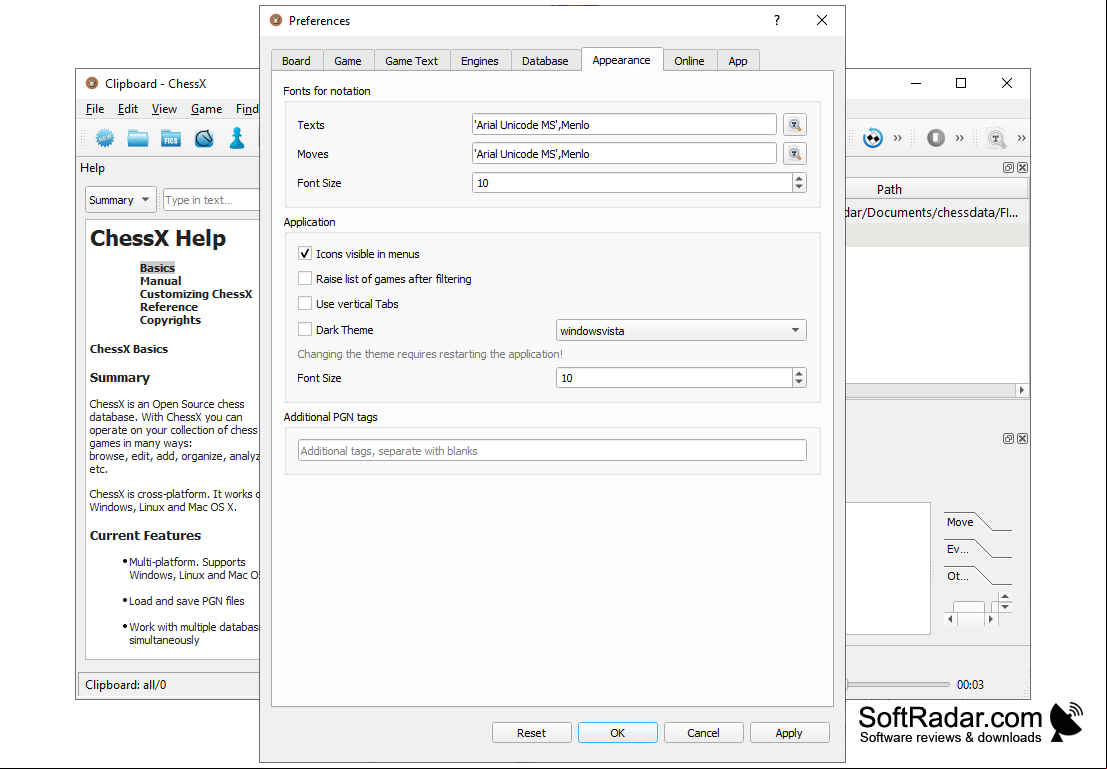Increase the notation Font Size value
This screenshot has height=769, width=1107.
click(798, 179)
